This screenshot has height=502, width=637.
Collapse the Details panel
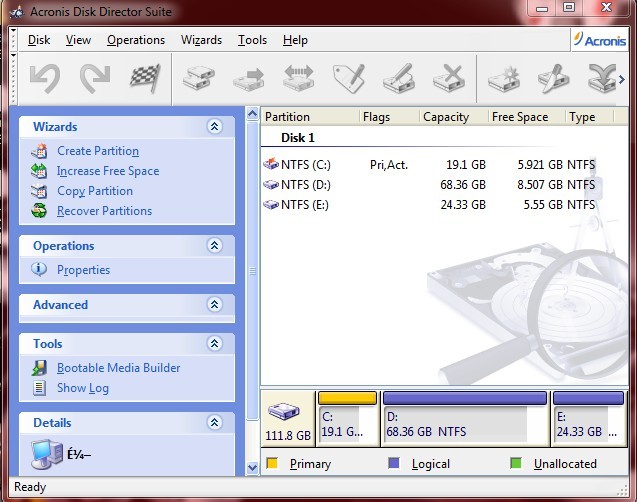coord(214,422)
